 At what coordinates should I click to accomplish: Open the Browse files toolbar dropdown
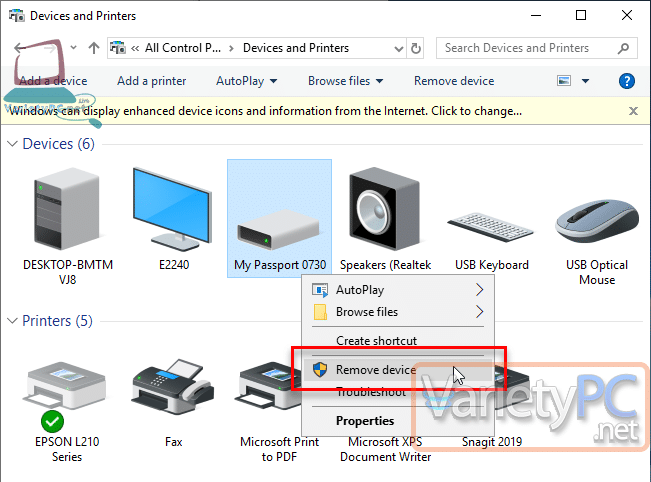[379, 81]
